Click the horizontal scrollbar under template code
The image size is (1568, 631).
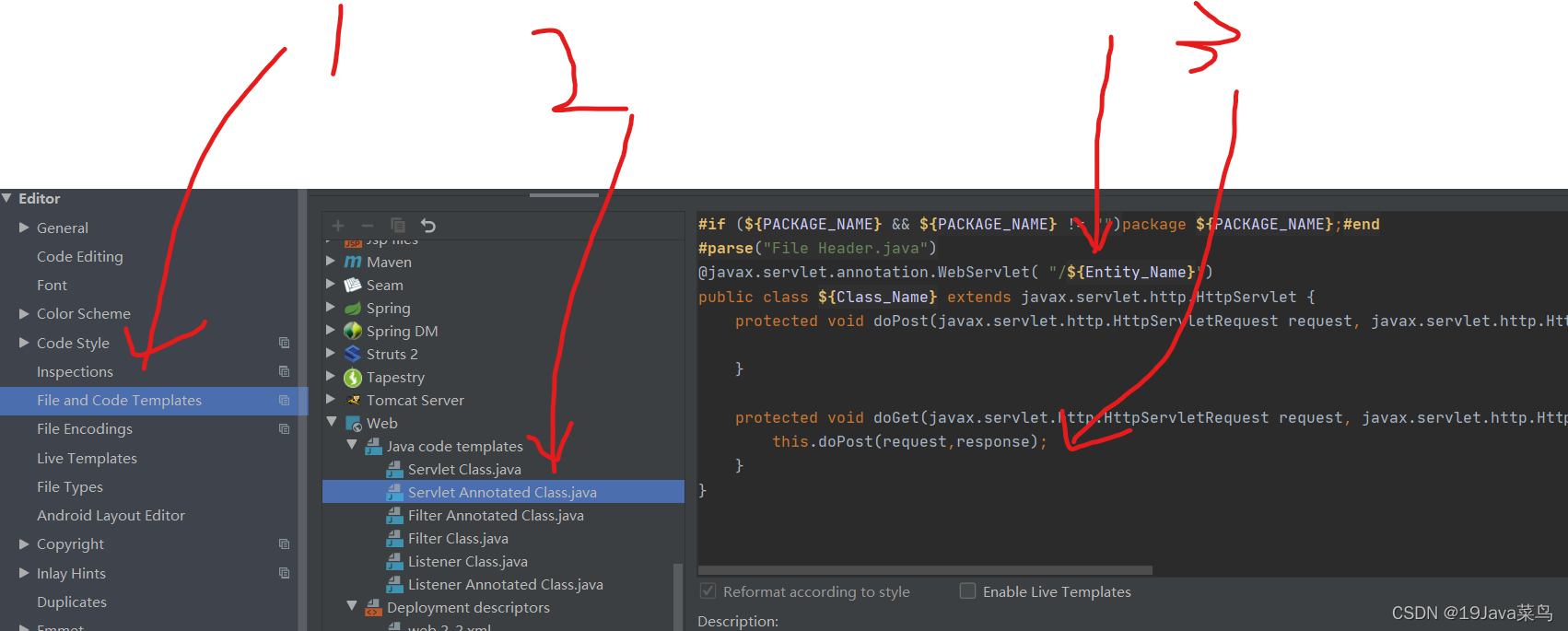(x=925, y=570)
